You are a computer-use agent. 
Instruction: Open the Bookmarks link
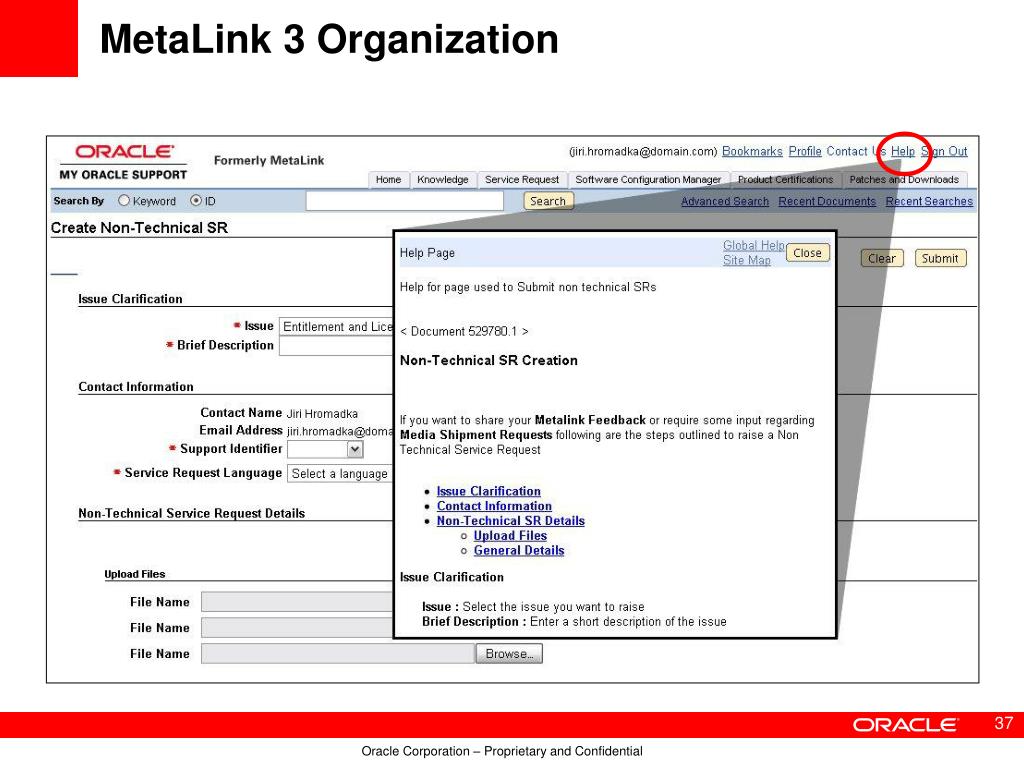pos(752,152)
